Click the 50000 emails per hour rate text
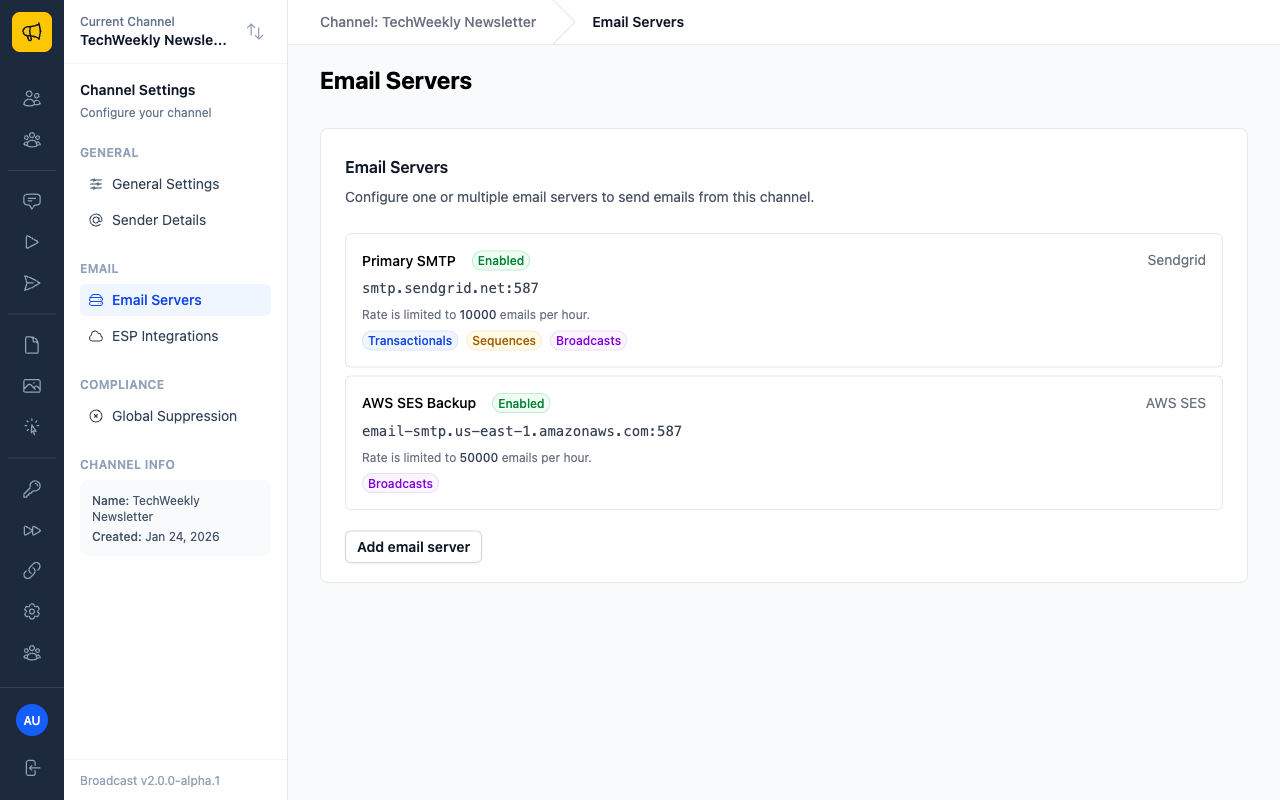The image size is (1280, 800). pos(477,457)
